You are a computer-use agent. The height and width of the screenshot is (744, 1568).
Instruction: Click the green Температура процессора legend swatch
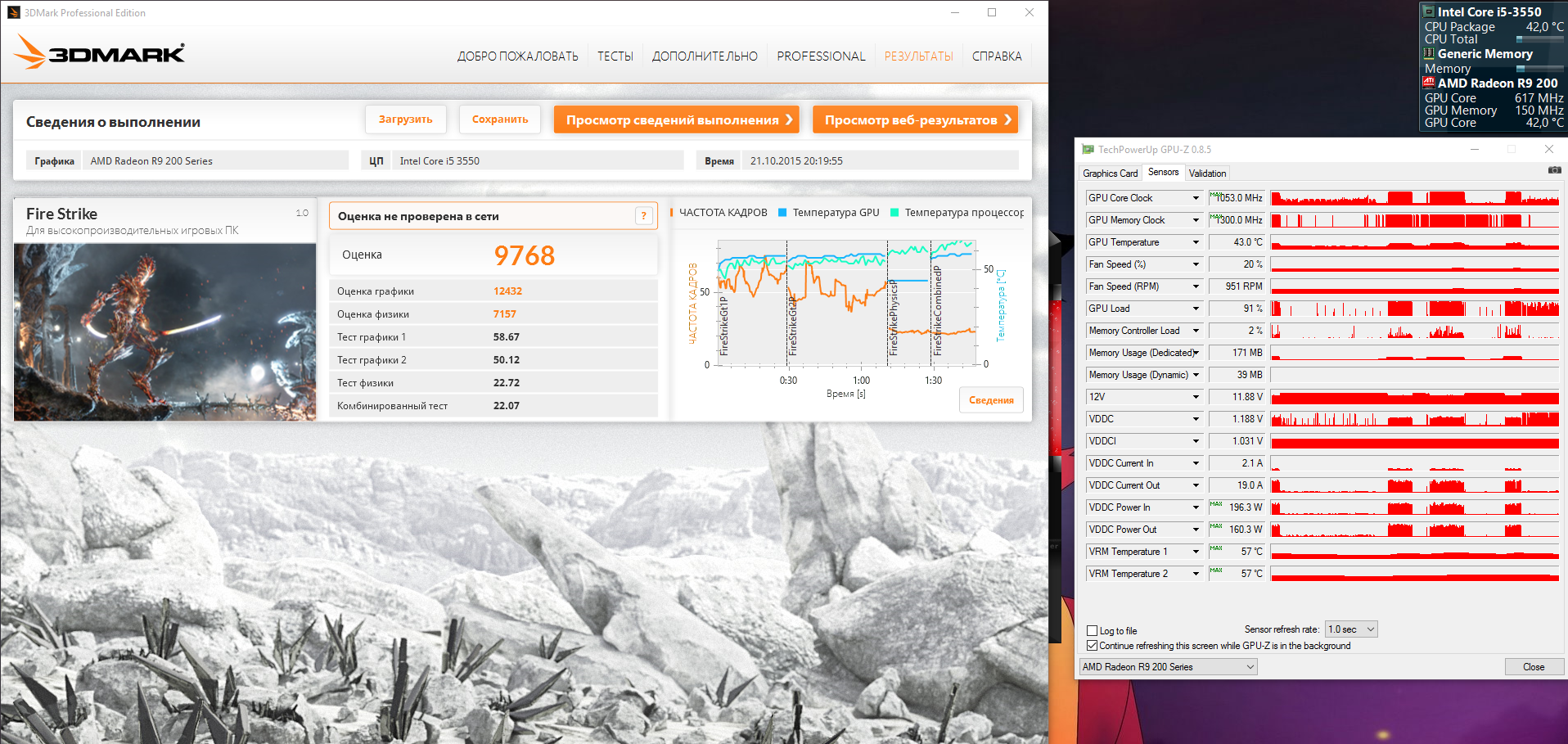coord(894,213)
